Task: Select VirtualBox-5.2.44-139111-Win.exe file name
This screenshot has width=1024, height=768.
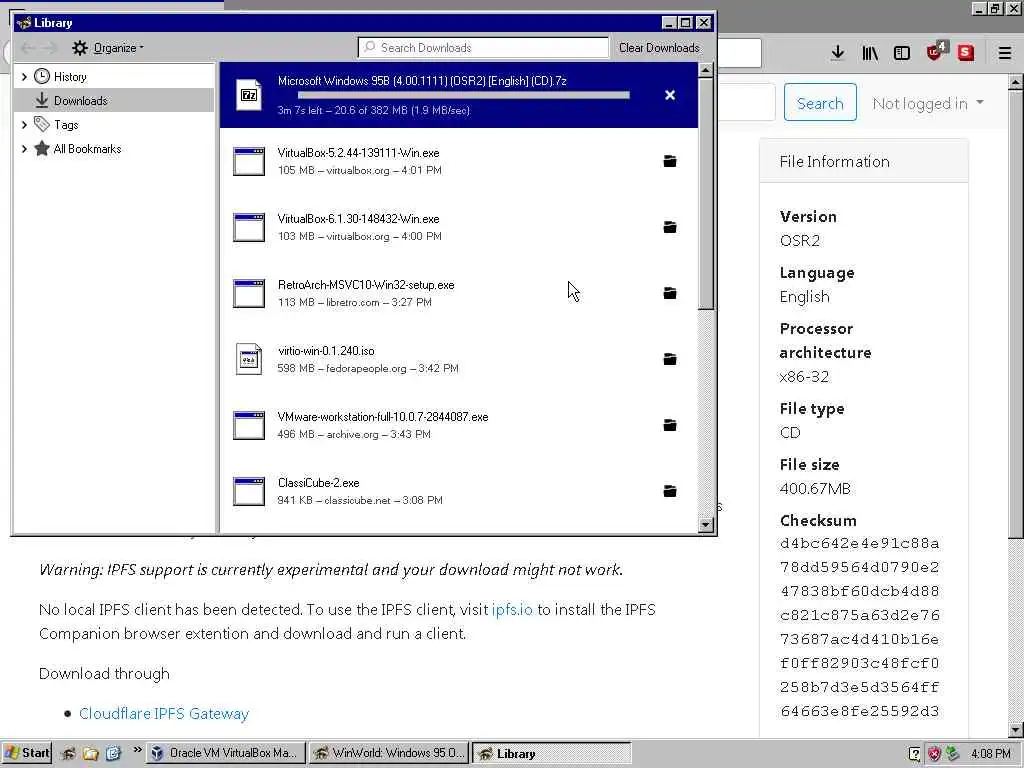Action: (x=359, y=153)
